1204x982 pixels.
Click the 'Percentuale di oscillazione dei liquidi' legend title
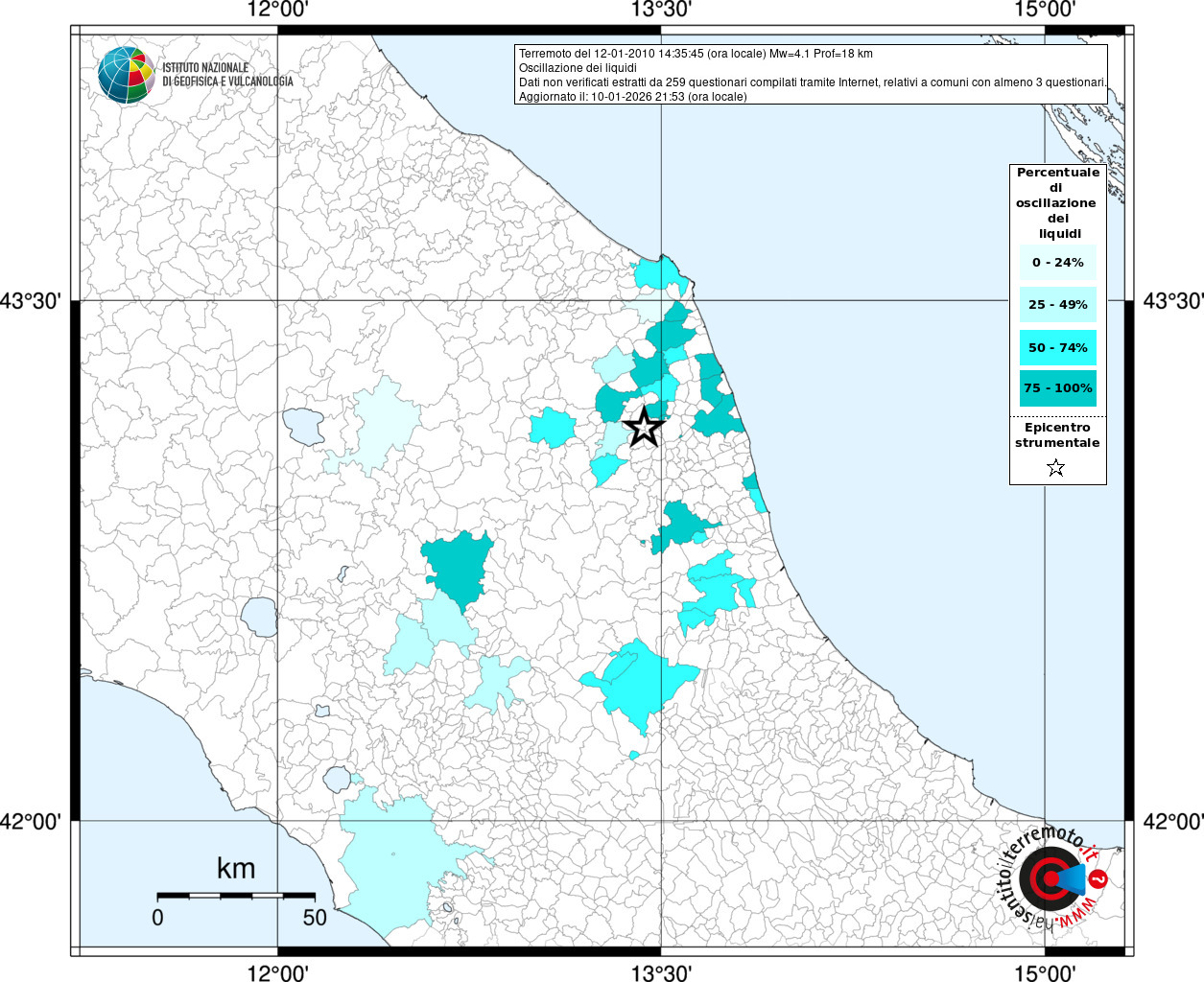(x=1057, y=202)
